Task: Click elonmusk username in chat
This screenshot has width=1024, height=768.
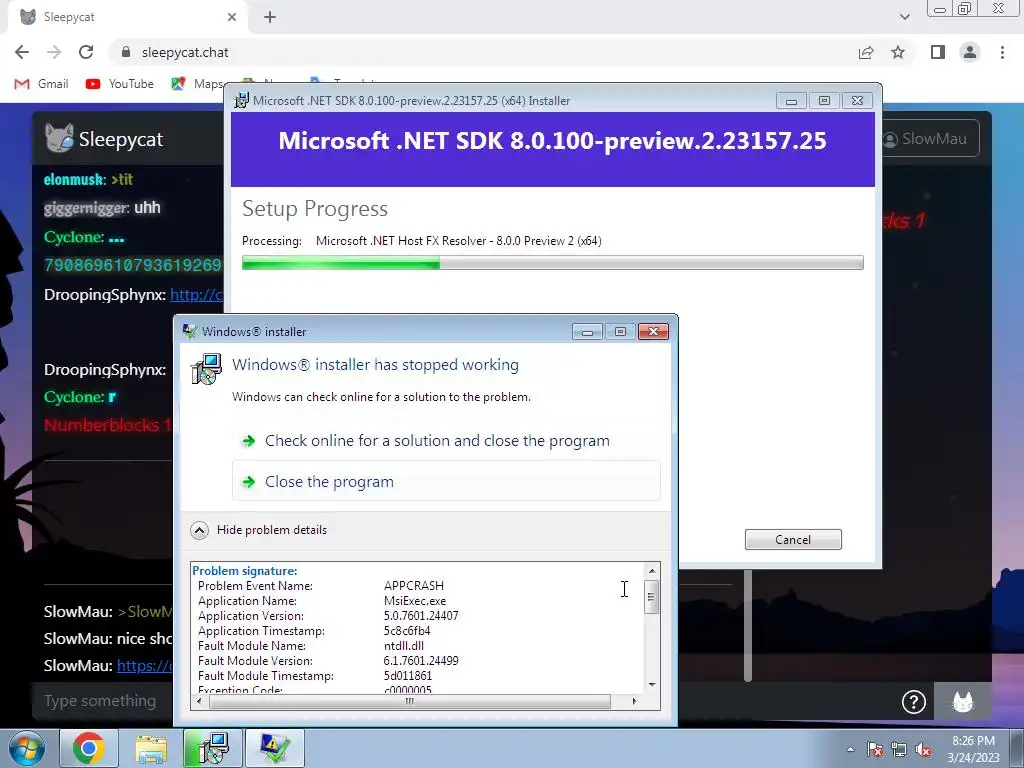Action: (x=74, y=180)
